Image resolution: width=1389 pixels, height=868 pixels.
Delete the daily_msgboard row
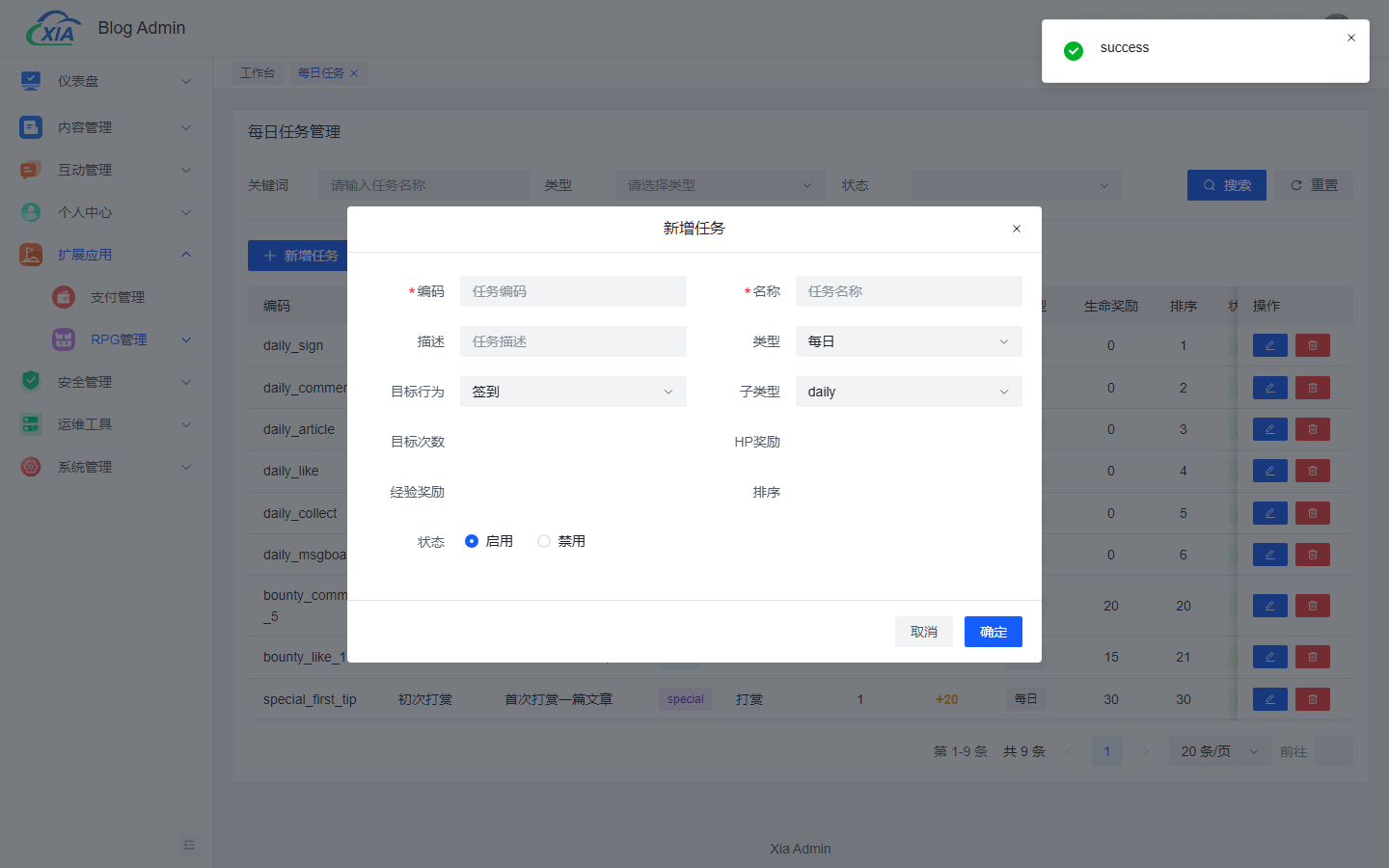pyautogui.click(x=1313, y=555)
